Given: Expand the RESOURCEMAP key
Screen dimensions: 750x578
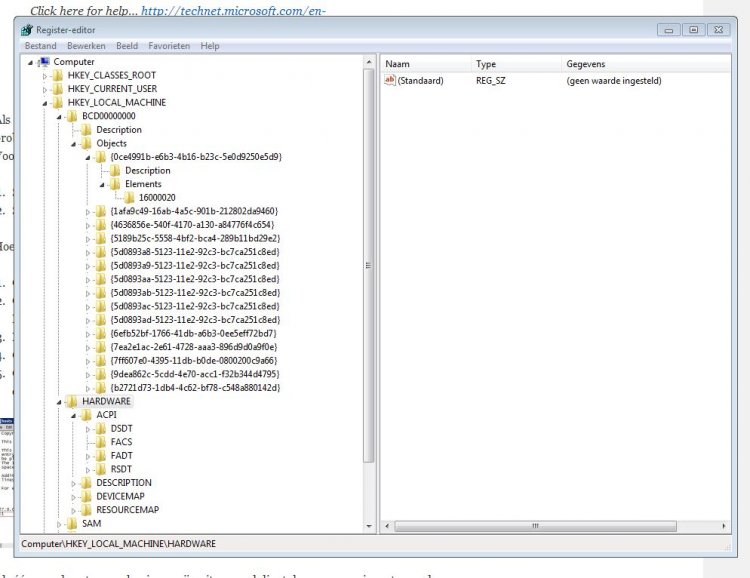Looking at the screenshot, I should click(74, 510).
